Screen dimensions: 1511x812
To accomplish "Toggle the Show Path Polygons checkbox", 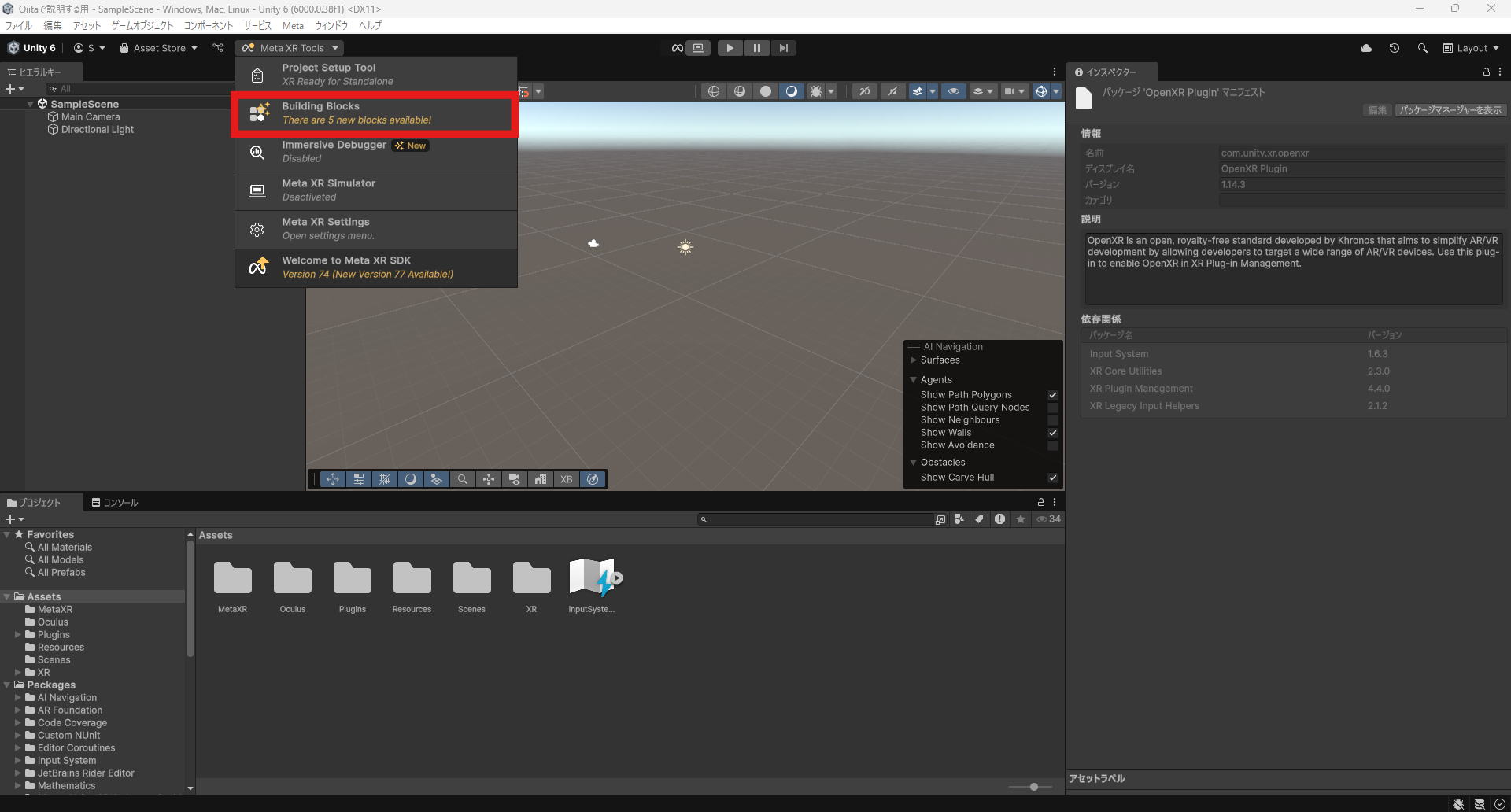I will pyautogui.click(x=1052, y=395).
